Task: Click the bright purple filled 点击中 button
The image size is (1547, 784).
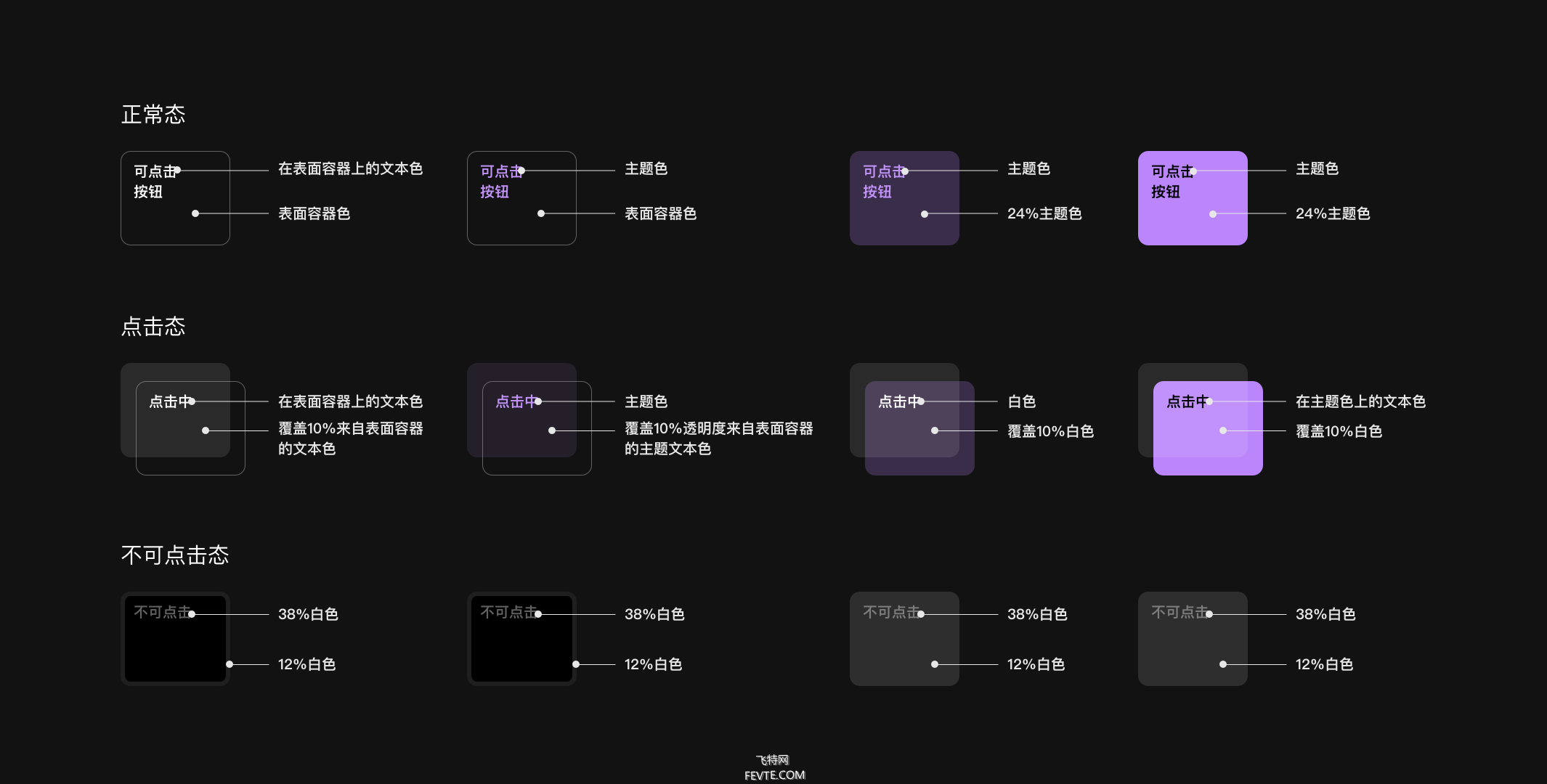Action: tap(1208, 428)
